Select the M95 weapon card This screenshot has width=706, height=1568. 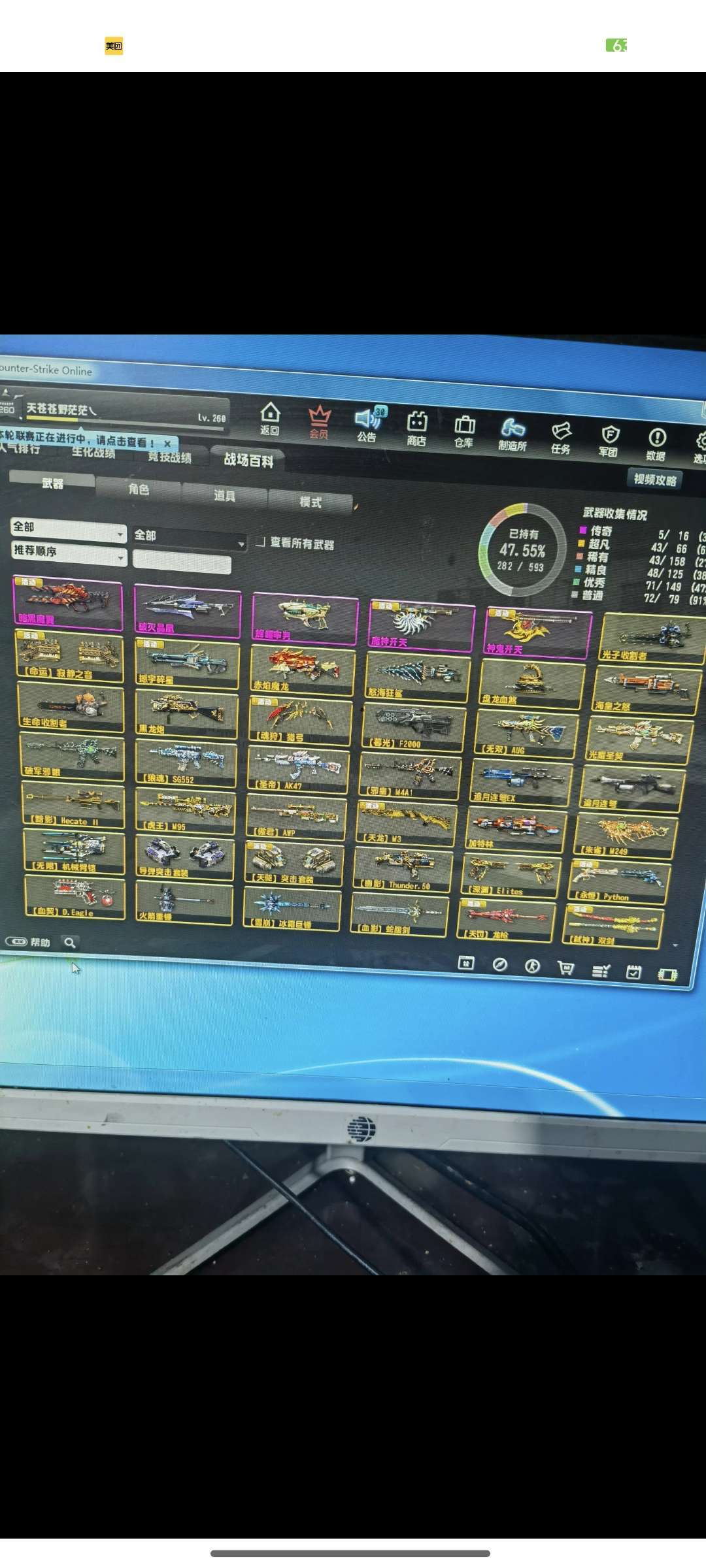click(x=186, y=811)
